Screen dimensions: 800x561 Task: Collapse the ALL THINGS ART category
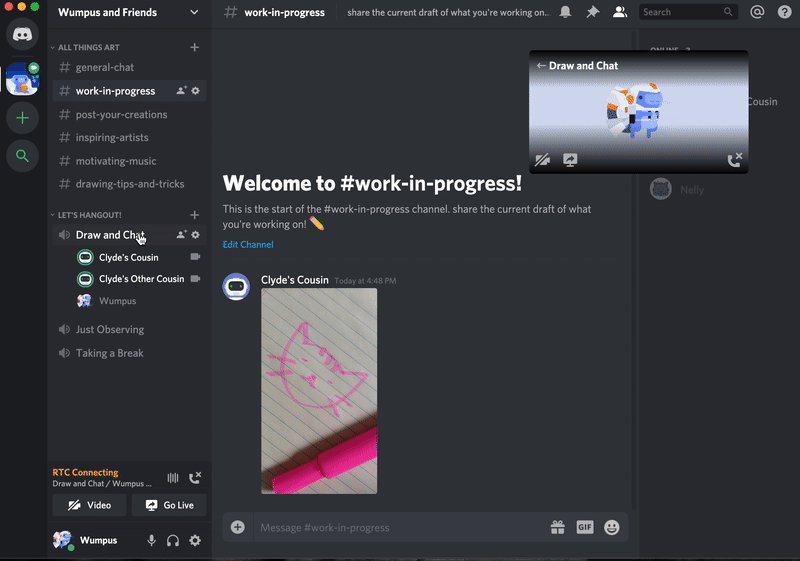(x=86, y=47)
